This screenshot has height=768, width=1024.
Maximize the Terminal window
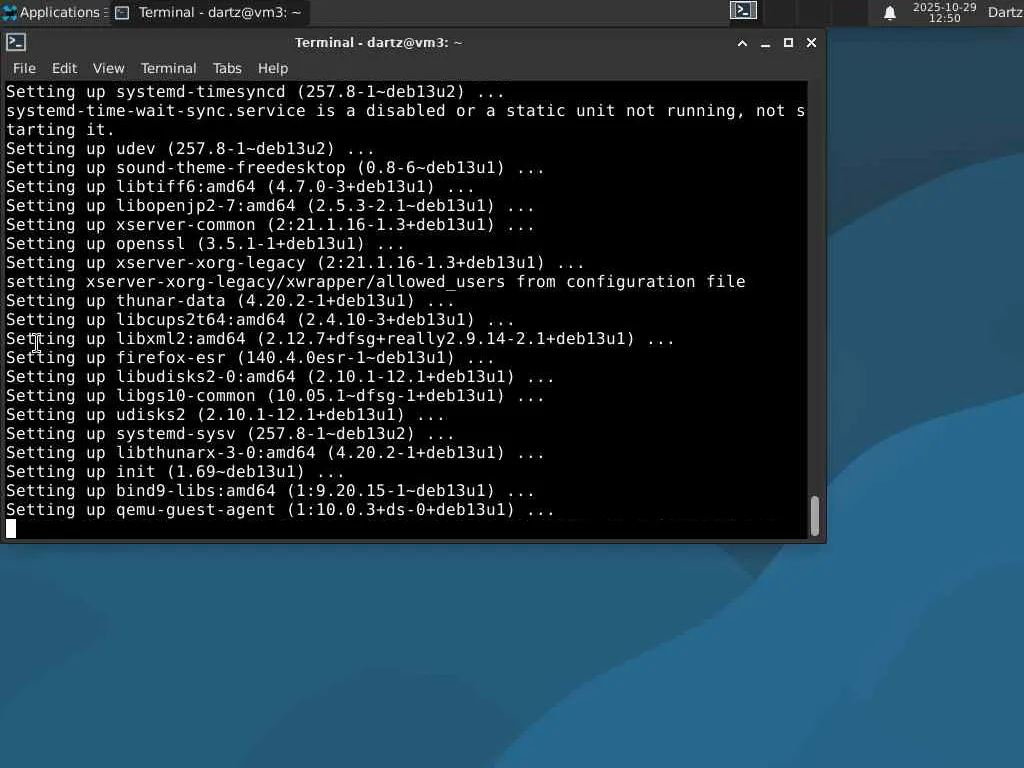[x=788, y=43]
